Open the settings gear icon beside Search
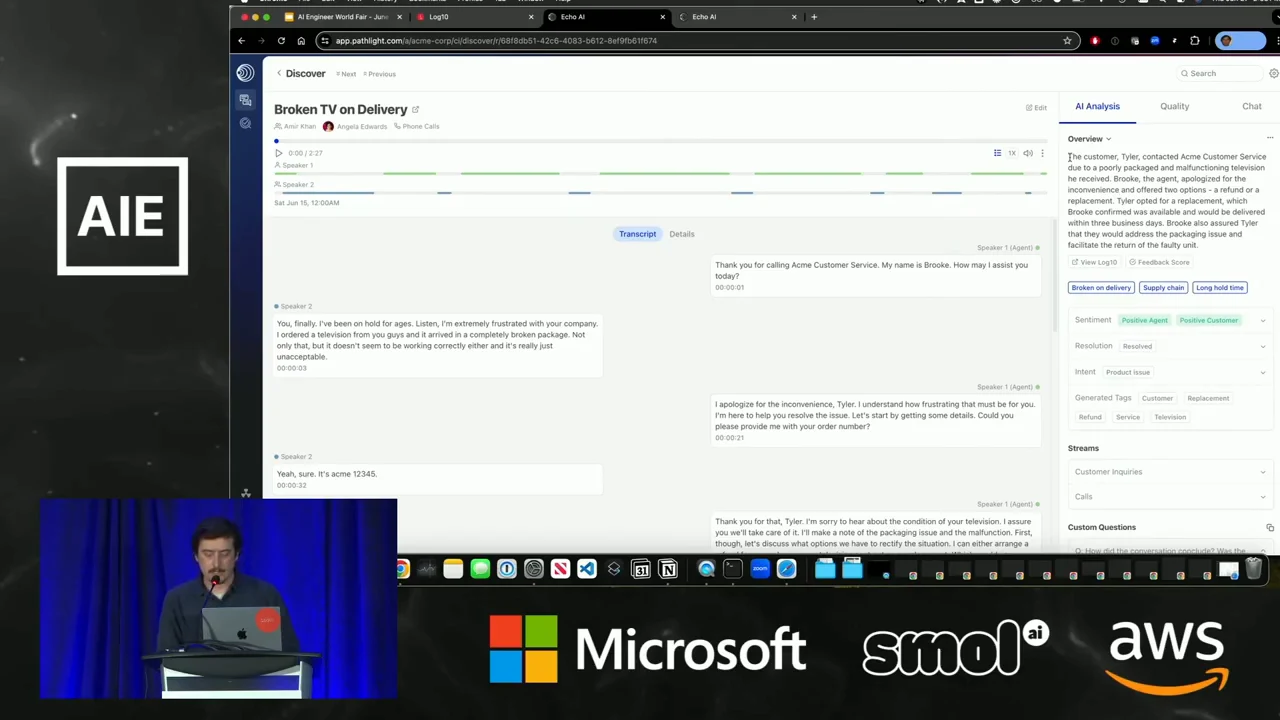The image size is (1280, 720). [x=1273, y=73]
